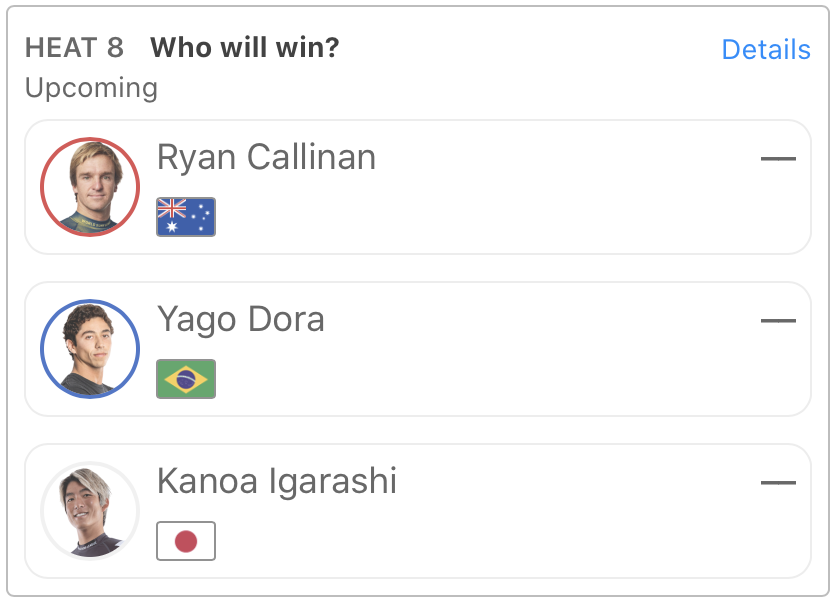Click Kanoa Igarashi's avatar photo
This screenshot has width=838, height=606.
[90, 511]
